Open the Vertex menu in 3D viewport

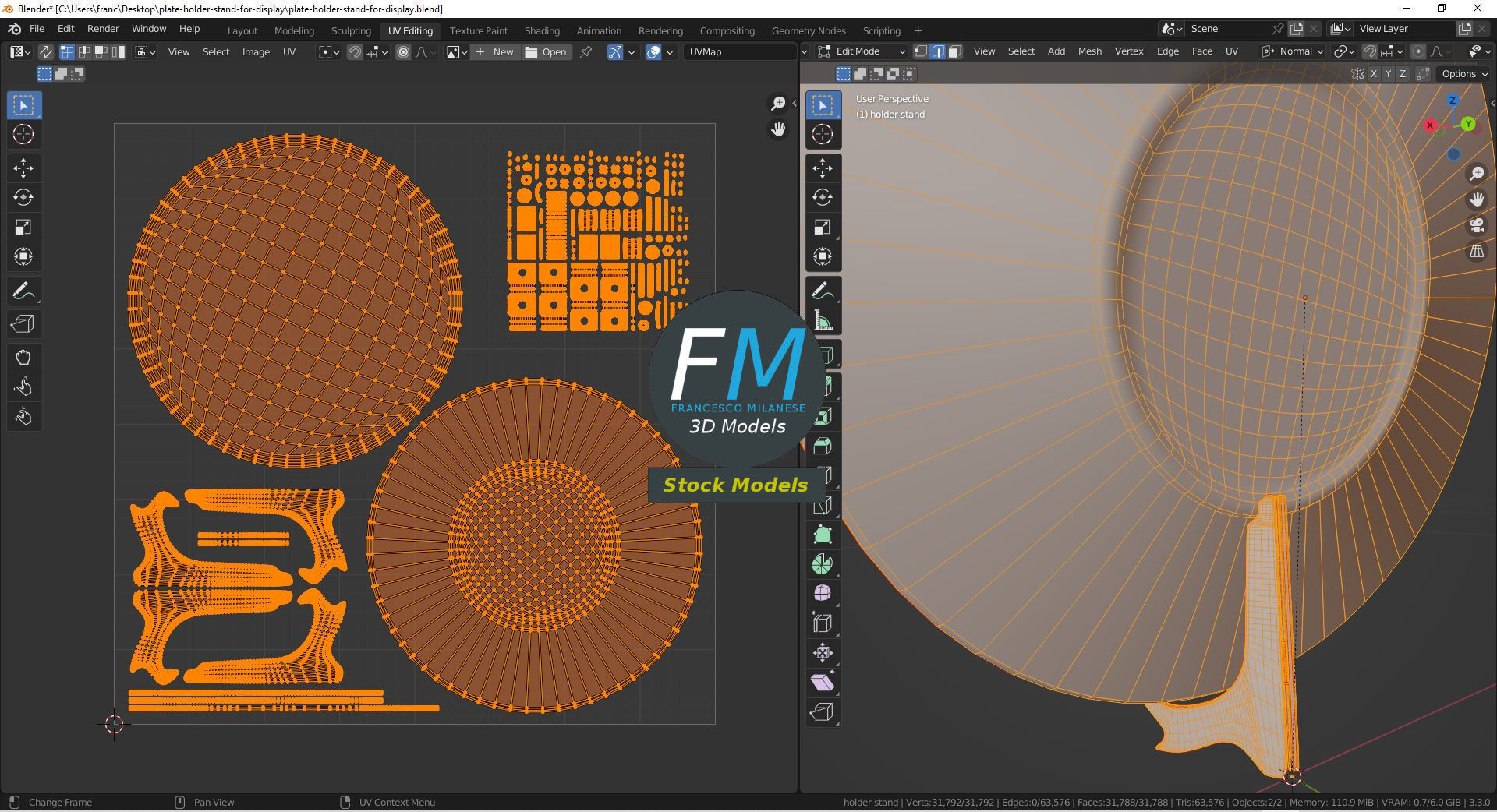point(1128,51)
